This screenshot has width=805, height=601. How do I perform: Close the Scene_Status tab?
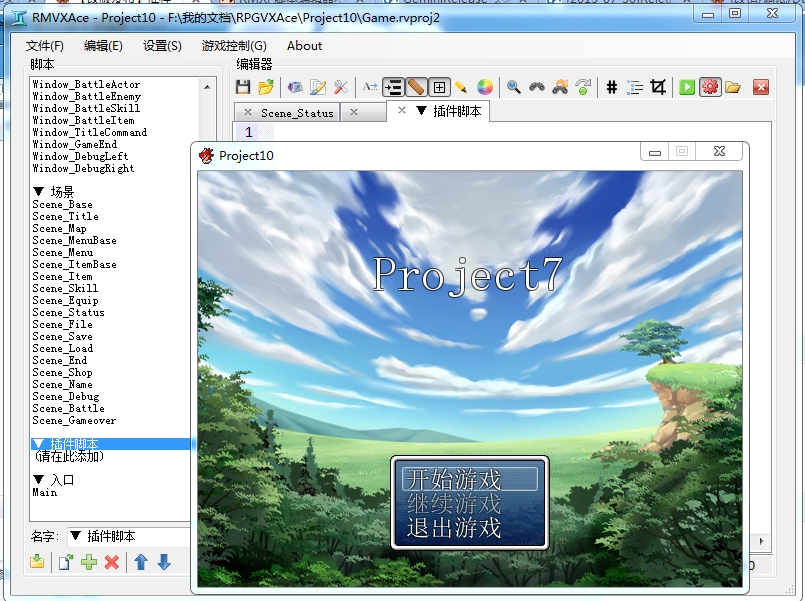(247, 112)
